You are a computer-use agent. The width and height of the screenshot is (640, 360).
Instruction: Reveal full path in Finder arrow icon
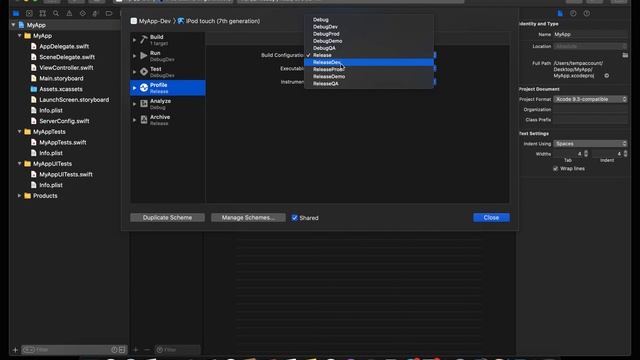(x=607, y=76)
